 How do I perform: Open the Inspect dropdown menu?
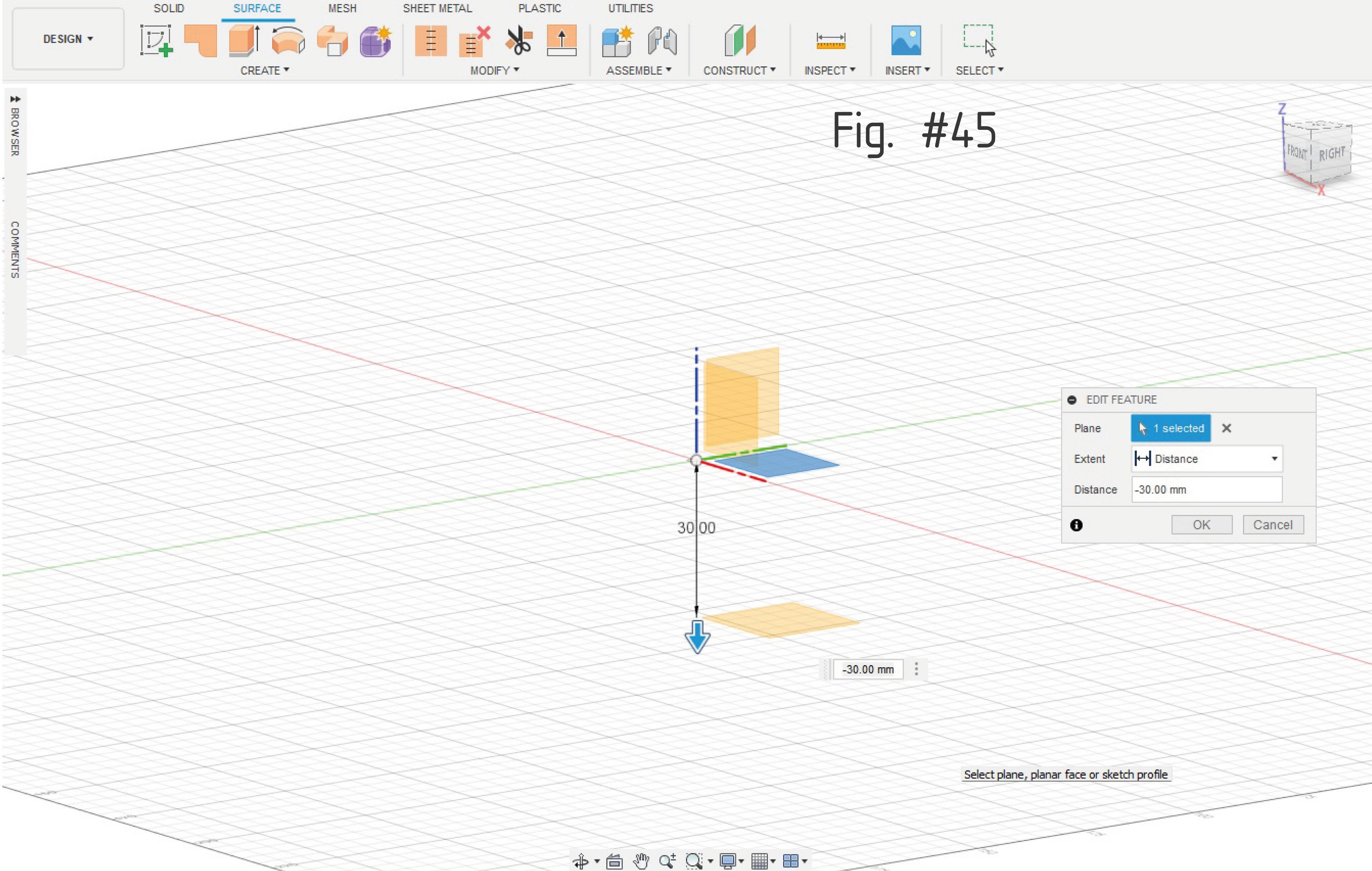[830, 70]
